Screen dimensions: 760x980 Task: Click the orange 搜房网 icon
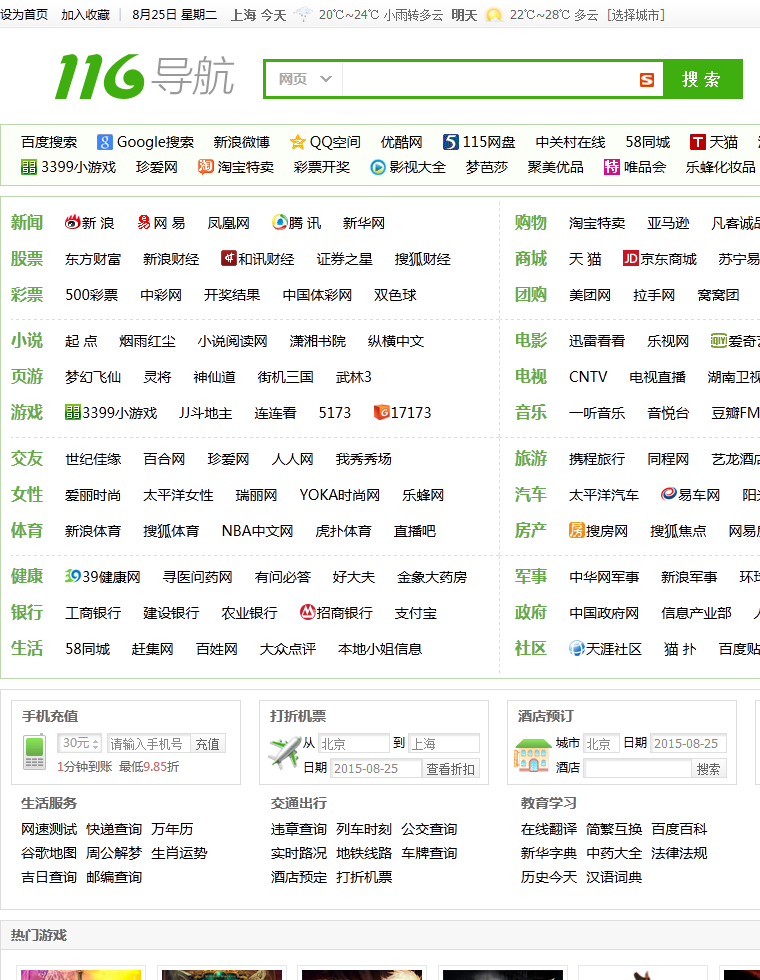pos(576,530)
